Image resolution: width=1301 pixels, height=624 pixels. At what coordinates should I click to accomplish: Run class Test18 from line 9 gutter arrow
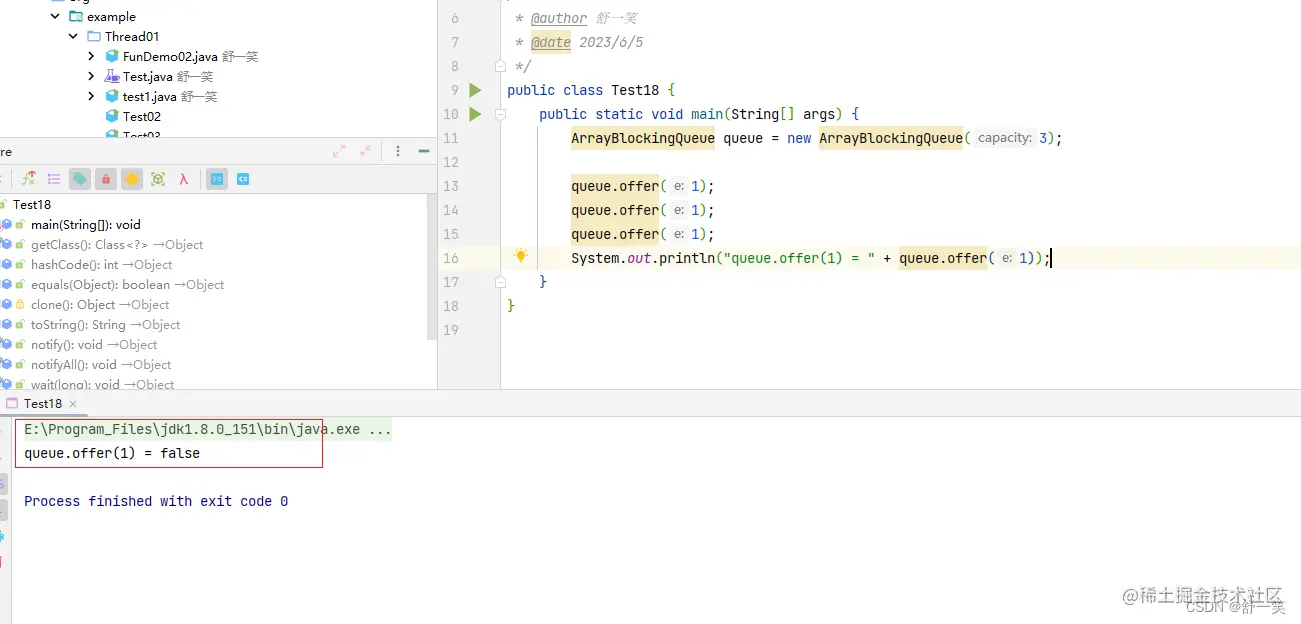(x=475, y=90)
